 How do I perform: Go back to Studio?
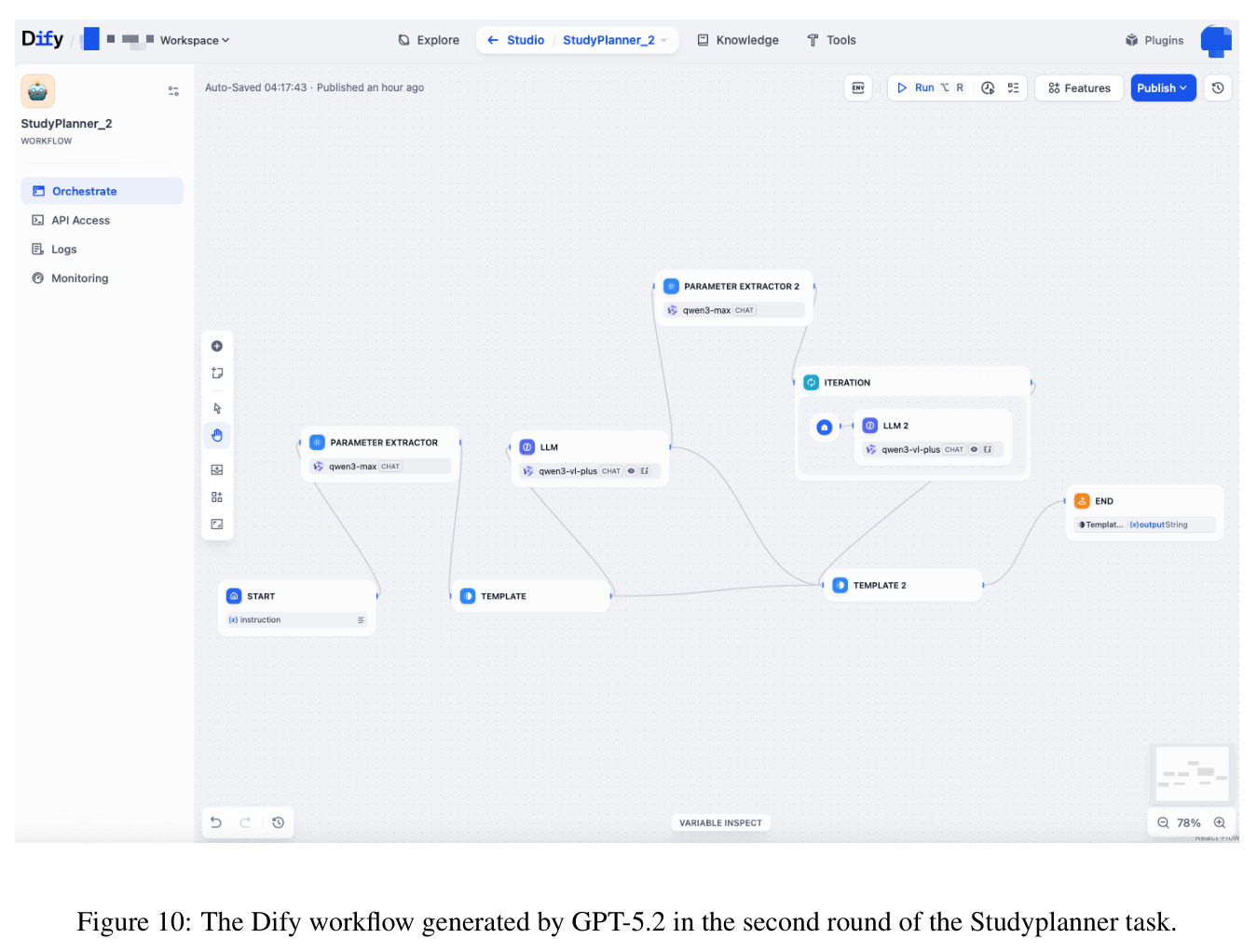click(516, 40)
